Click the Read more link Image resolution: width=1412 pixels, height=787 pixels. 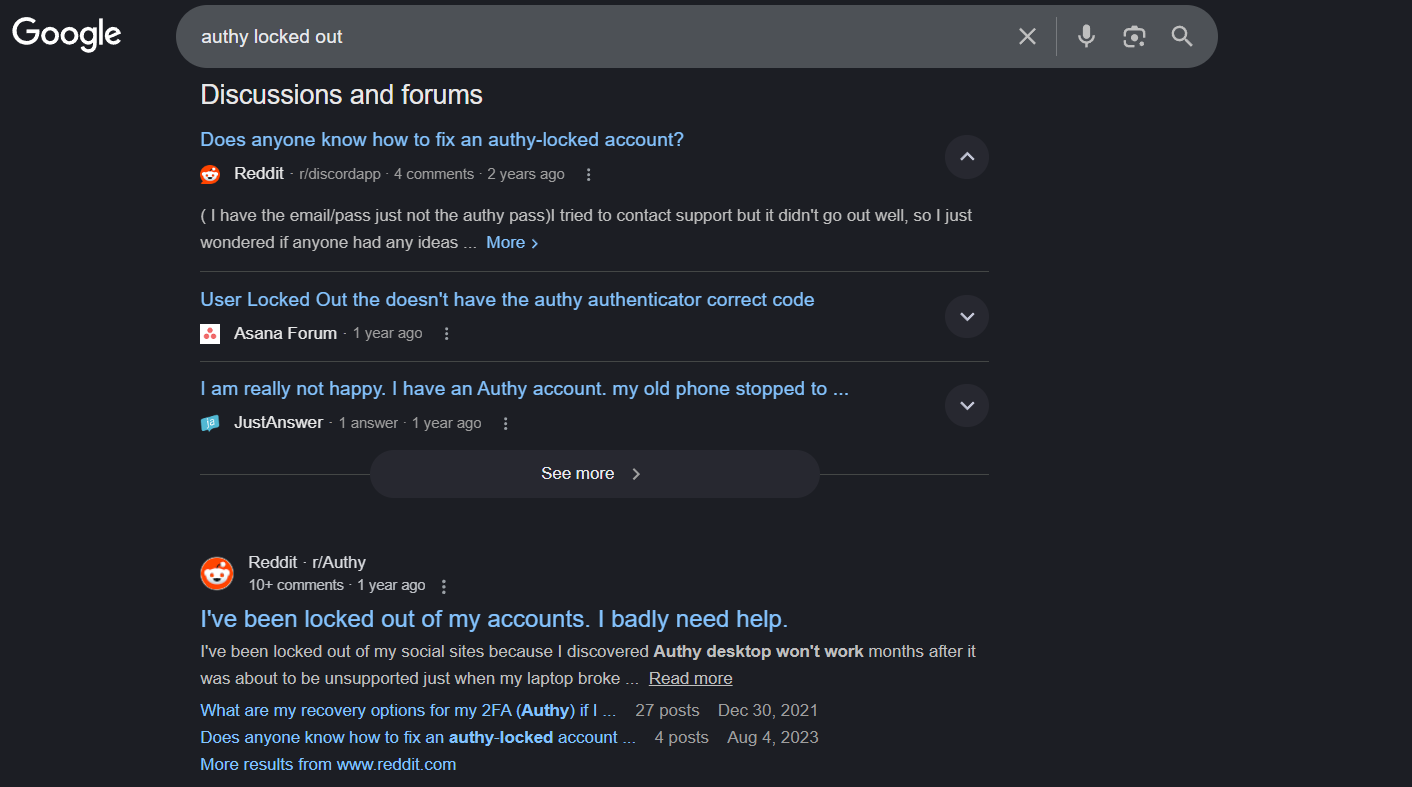690,679
